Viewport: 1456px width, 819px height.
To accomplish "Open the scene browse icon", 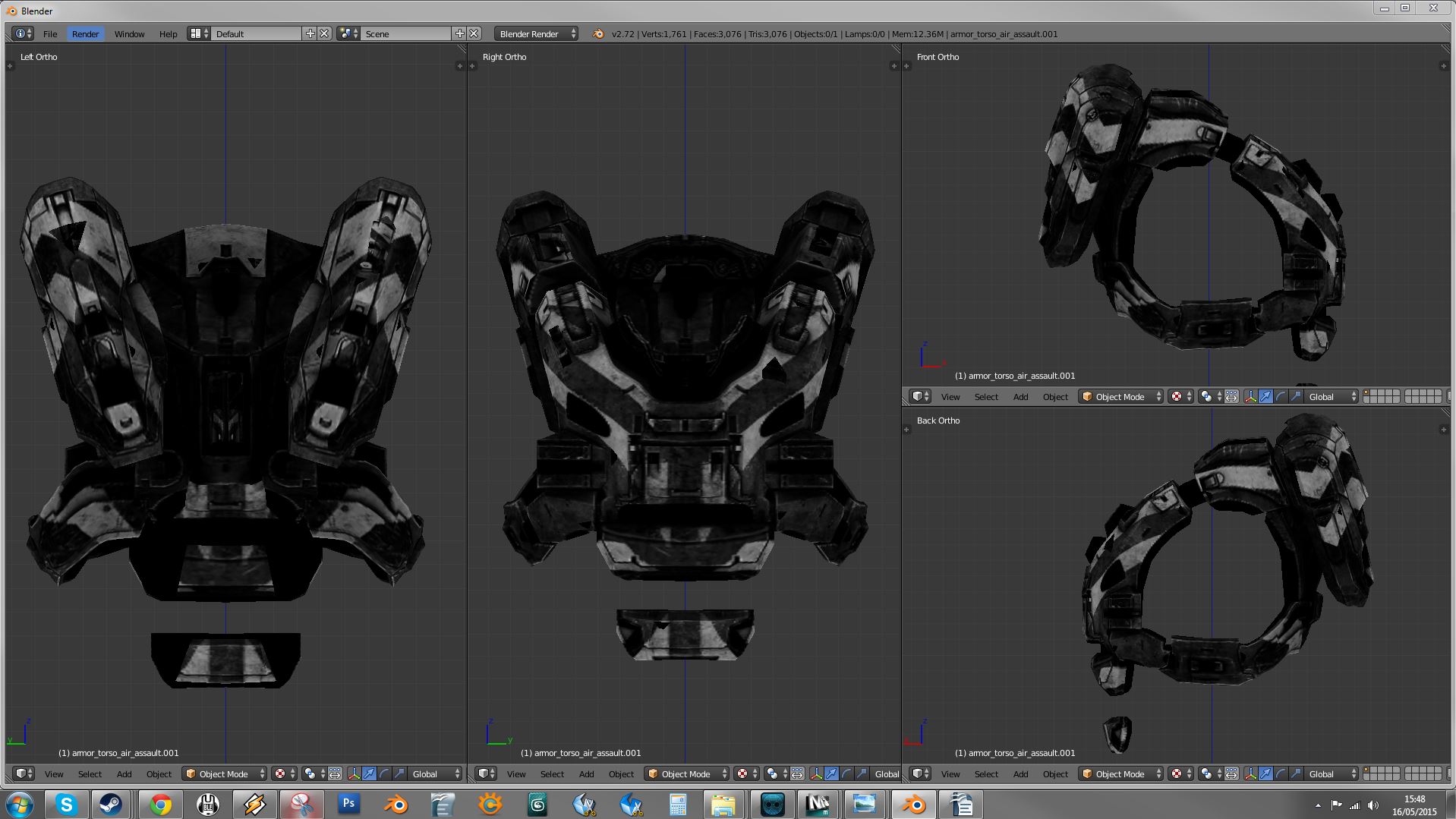I will pyautogui.click(x=348, y=33).
